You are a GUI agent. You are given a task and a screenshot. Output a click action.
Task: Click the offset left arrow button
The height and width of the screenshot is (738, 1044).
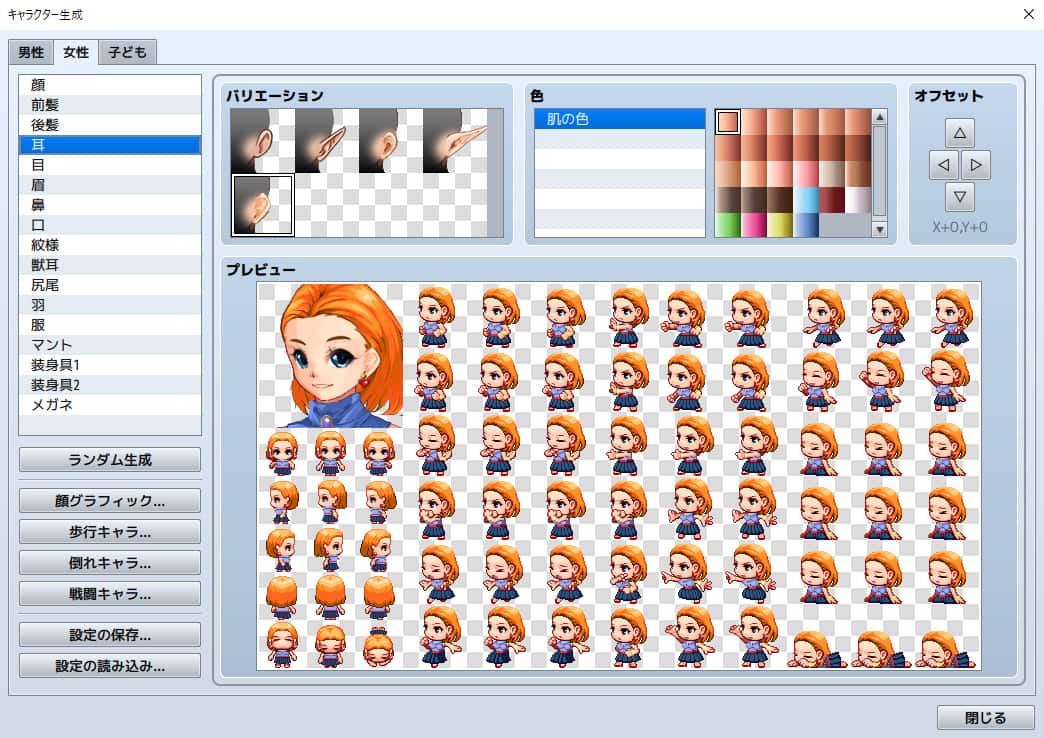click(943, 164)
